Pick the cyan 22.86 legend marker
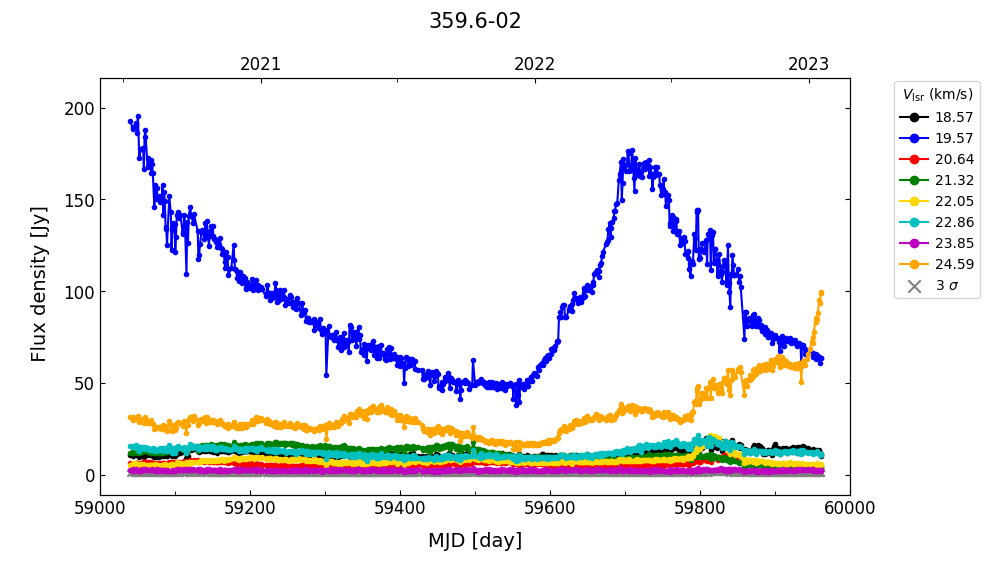The image size is (1000, 562). [914, 222]
